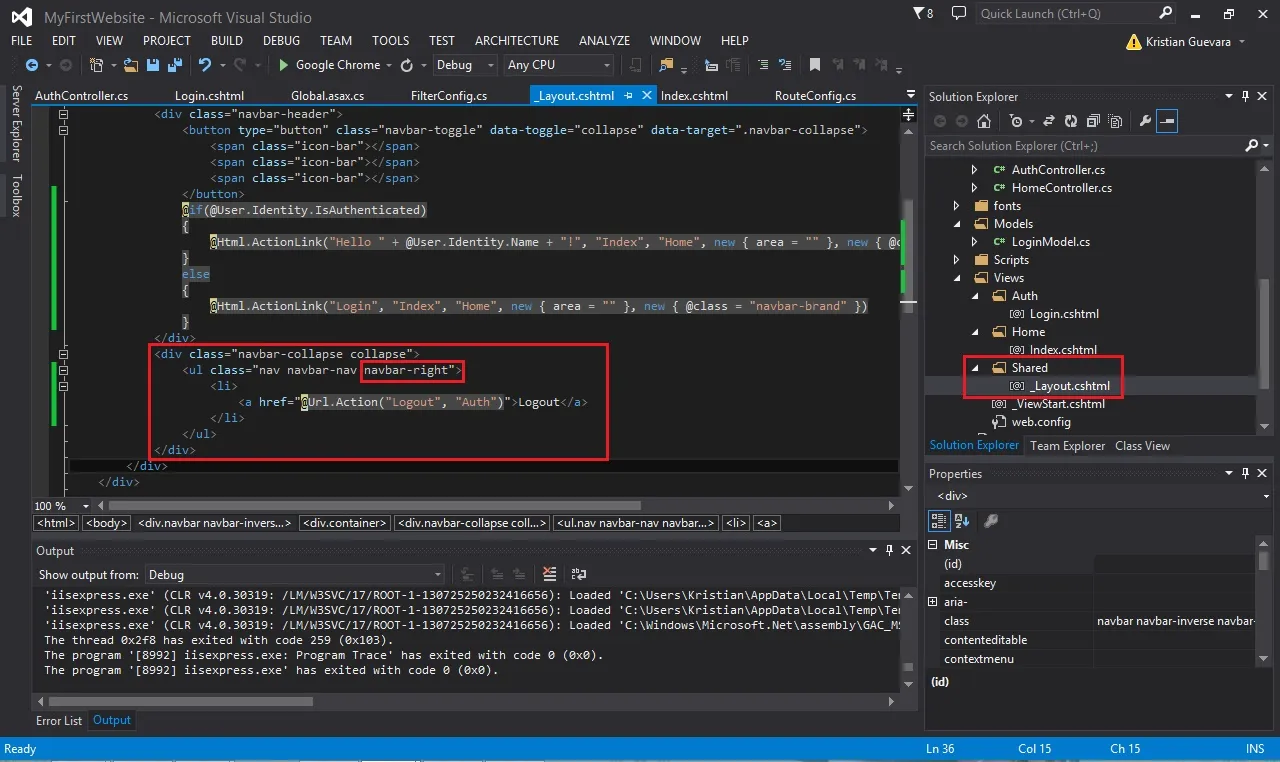Switch to the Team Explorer tab

1068,446
